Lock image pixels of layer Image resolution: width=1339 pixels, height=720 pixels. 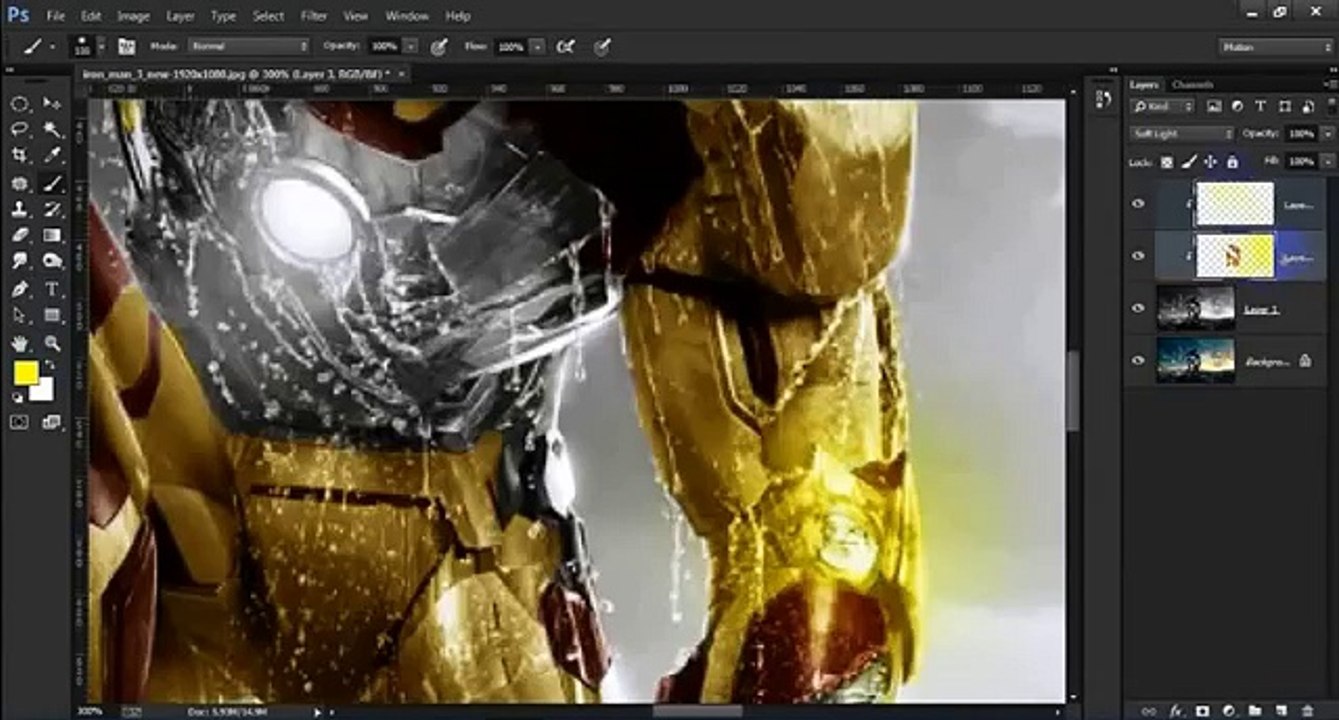[x=1189, y=161]
